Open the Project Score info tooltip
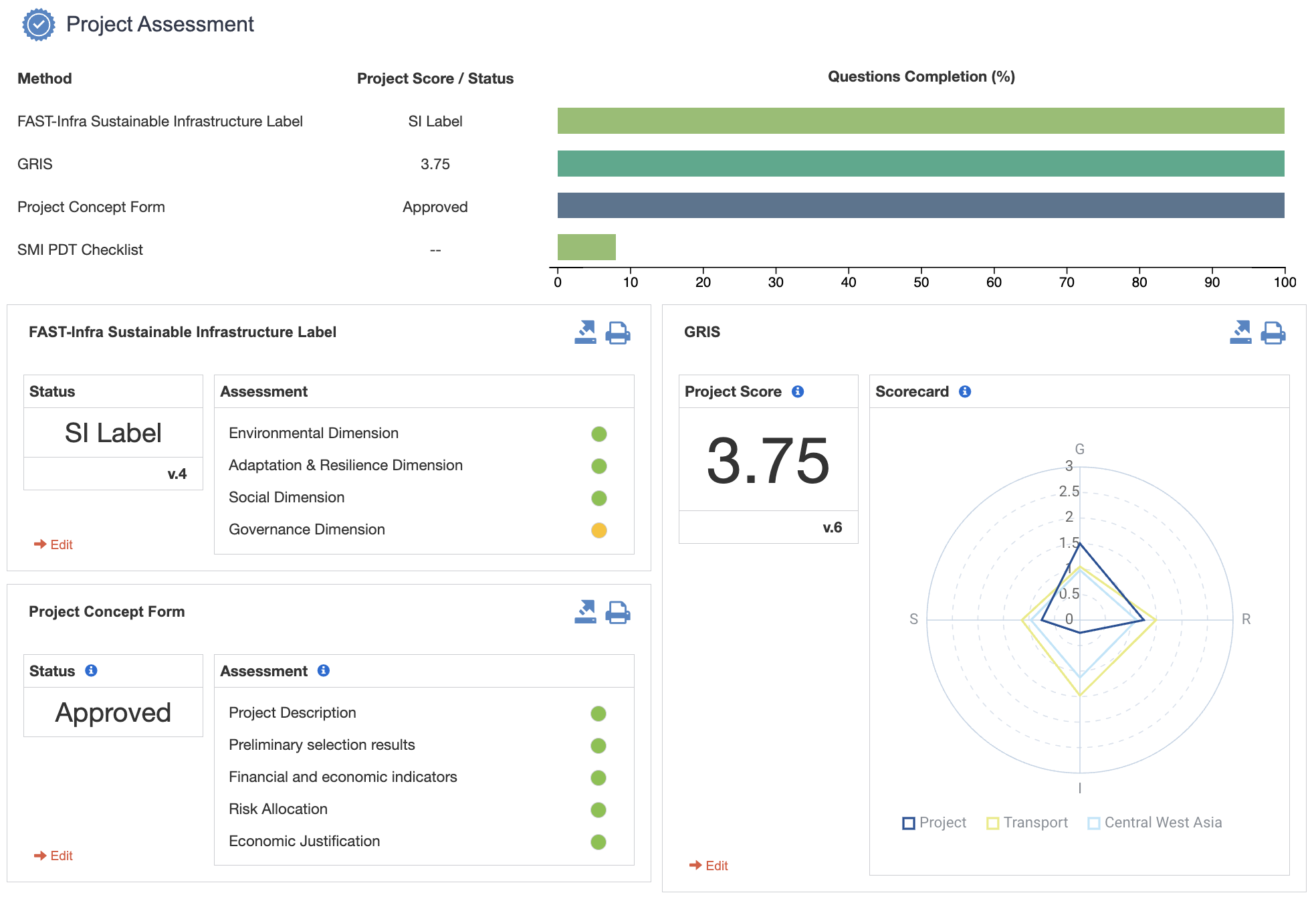The image size is (1316, 899). 798,391
